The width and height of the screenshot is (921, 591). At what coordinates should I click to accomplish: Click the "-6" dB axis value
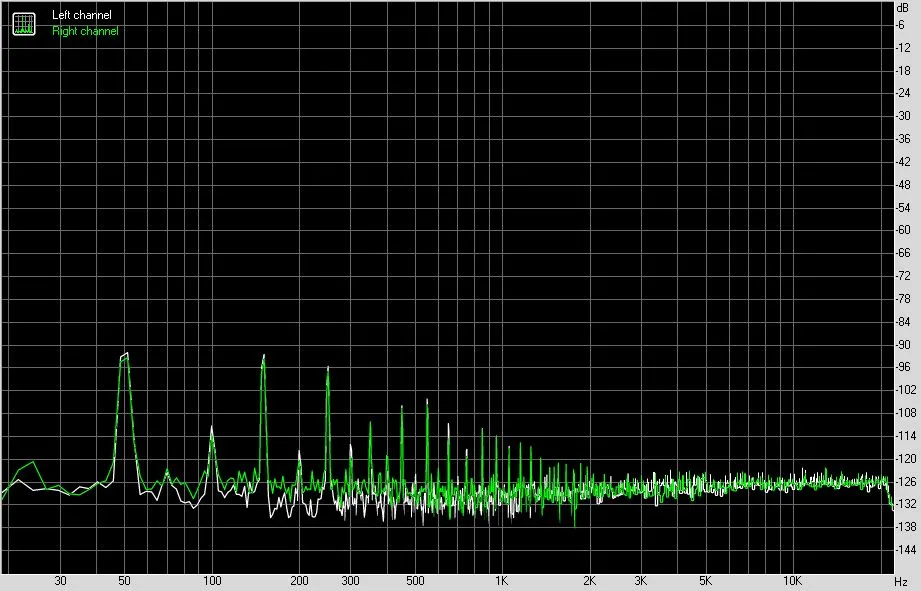click(x=900, y=25)
